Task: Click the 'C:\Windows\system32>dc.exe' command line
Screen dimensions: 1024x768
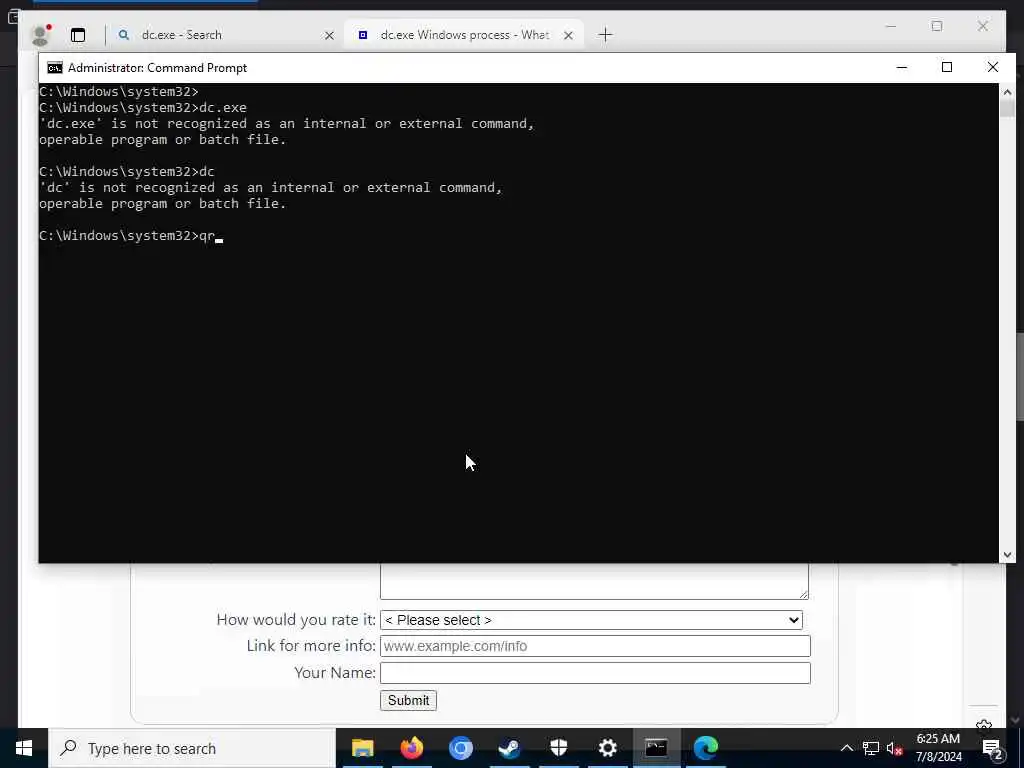Action: tap(143, 108)
